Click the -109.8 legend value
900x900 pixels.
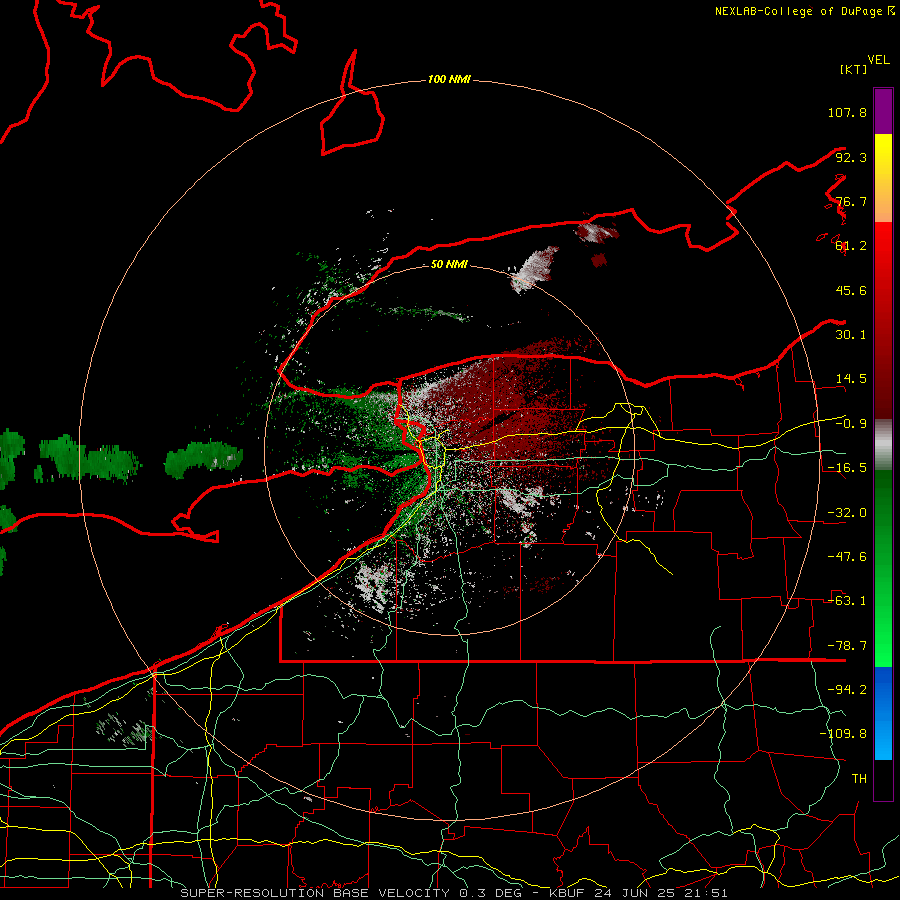click(843, 734)
